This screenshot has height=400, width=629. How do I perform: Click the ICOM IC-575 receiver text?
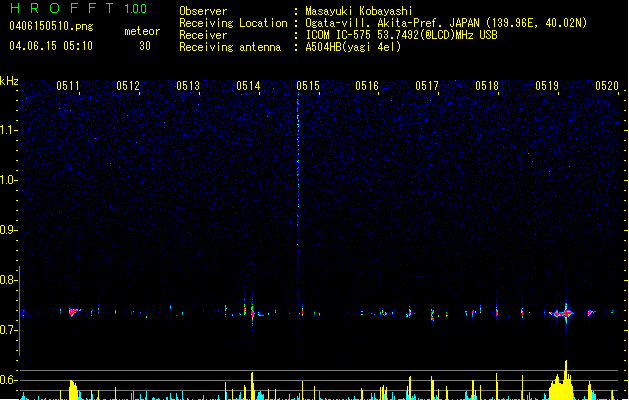coord(401,35)
